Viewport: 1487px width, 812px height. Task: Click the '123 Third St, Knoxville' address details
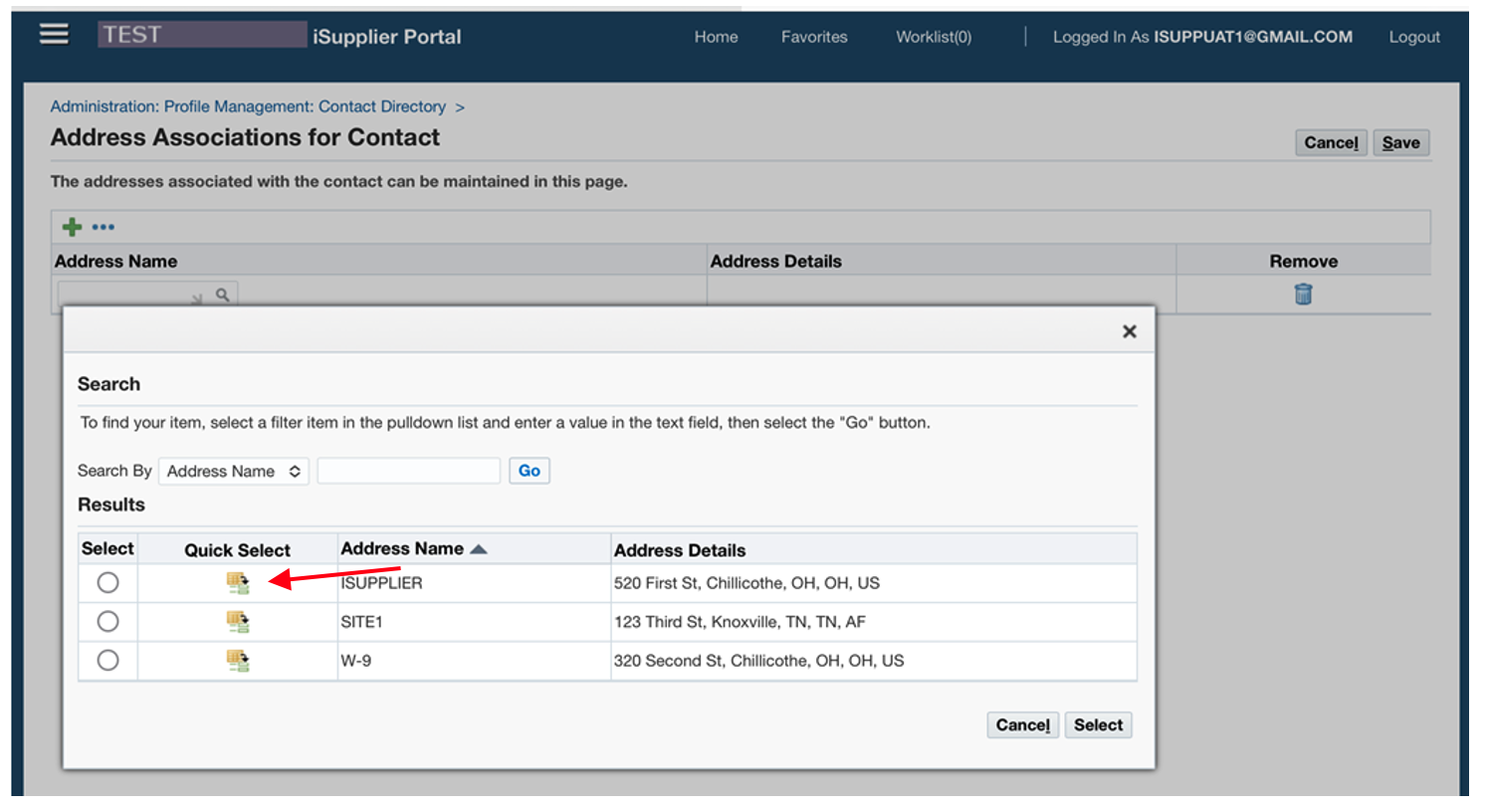tap(740, 622)
